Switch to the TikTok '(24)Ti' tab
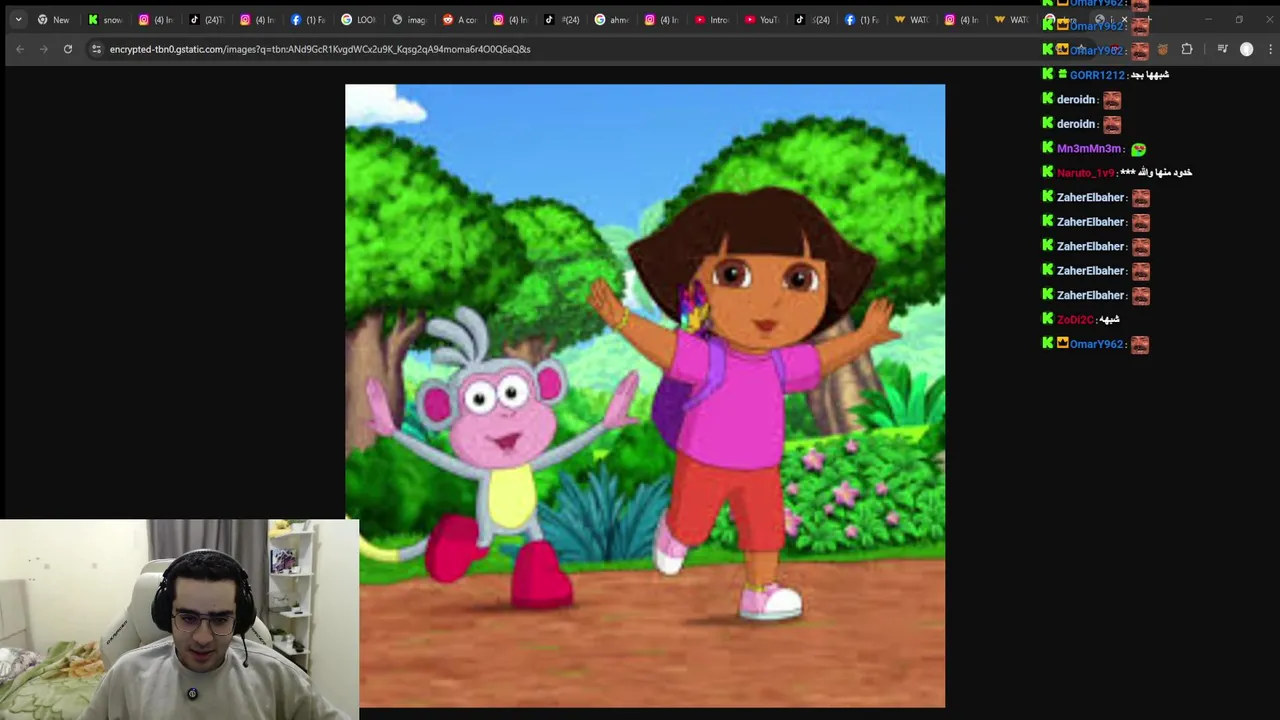1280x720 pixels. click(x=206, y=20)
